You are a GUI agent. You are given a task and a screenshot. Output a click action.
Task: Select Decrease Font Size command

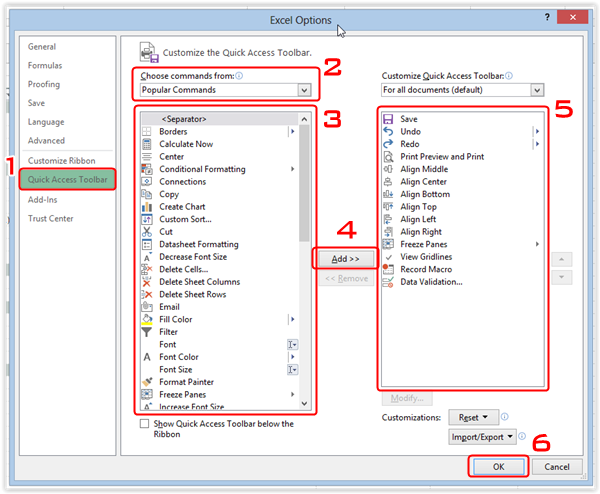pos(193,257)
